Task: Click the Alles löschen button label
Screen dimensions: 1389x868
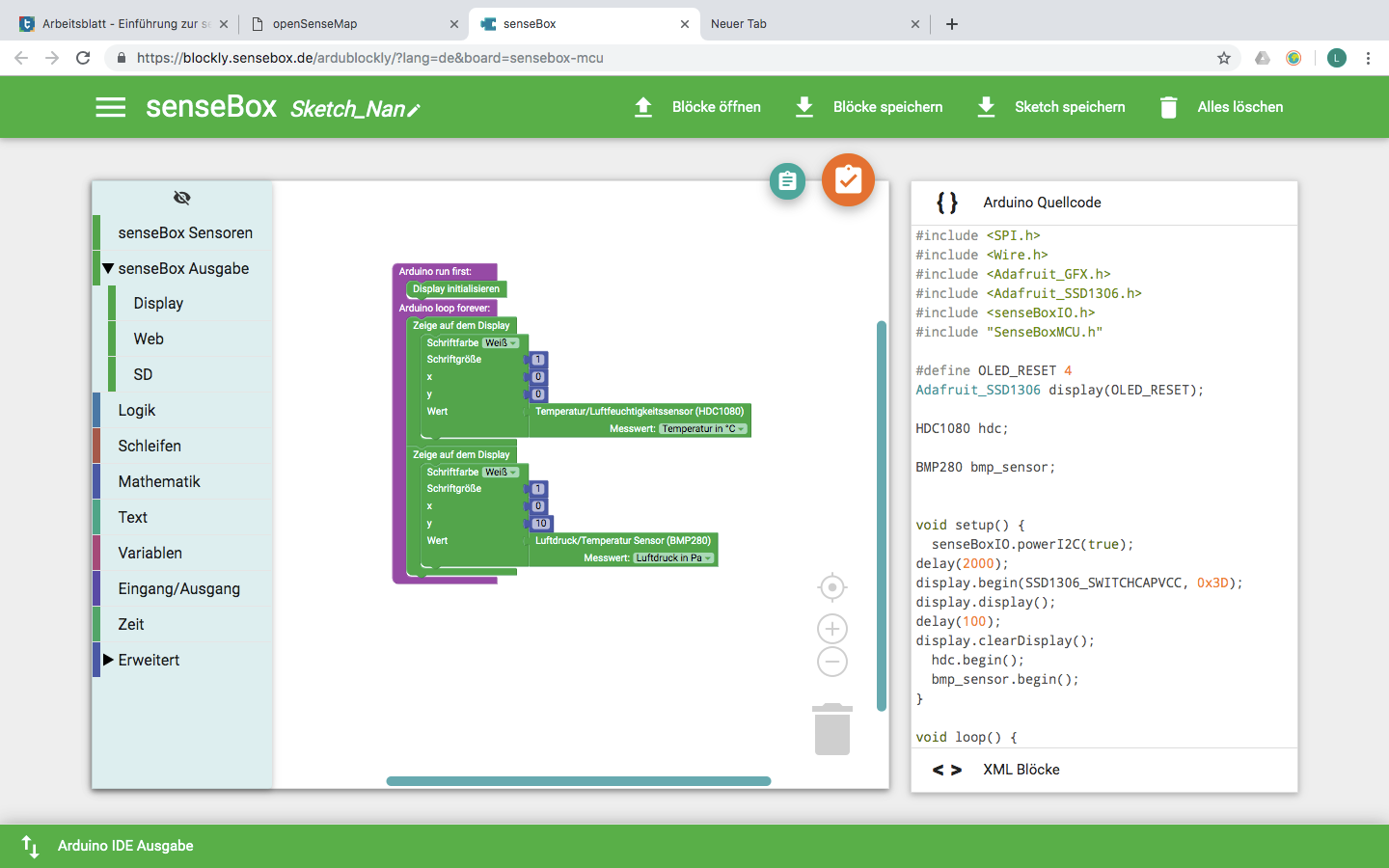Action: 1240,107
